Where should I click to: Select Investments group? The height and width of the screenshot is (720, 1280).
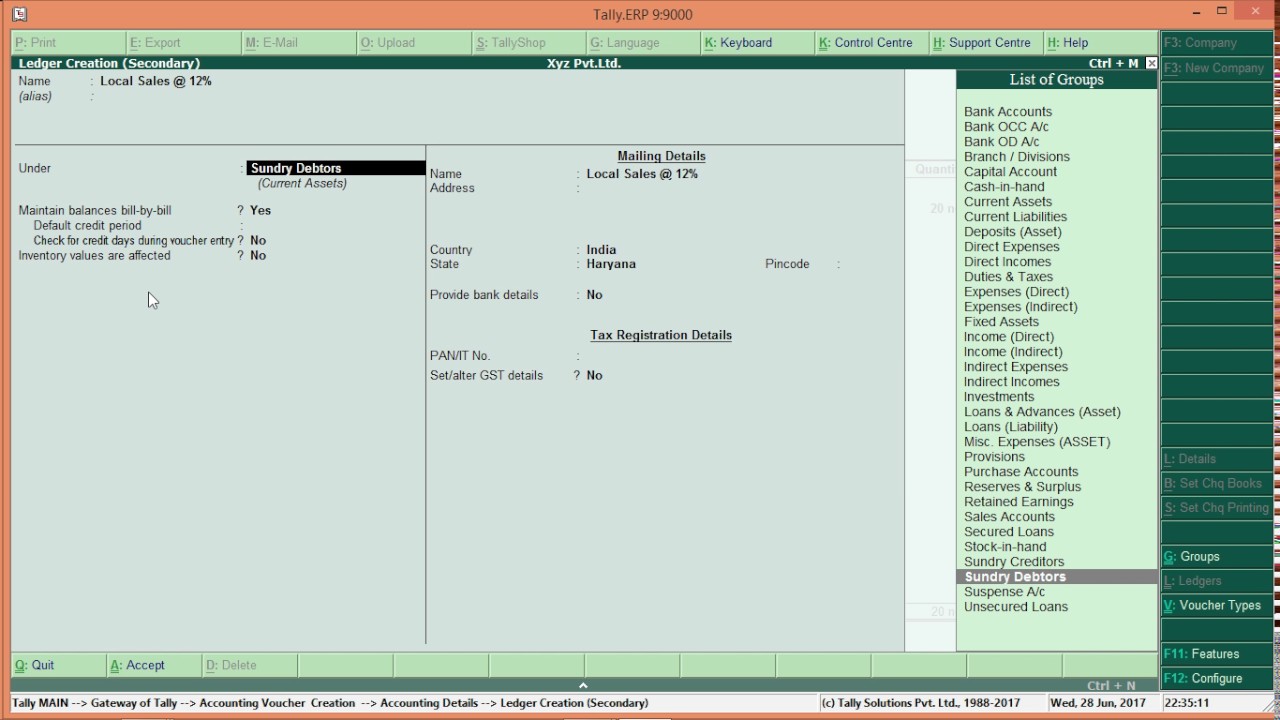[x=999, y=397]
